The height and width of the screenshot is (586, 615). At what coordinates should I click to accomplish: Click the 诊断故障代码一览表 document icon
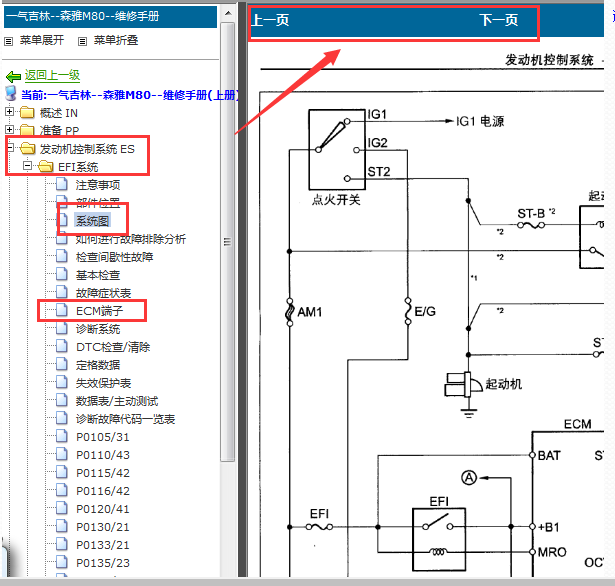(62, 418)
